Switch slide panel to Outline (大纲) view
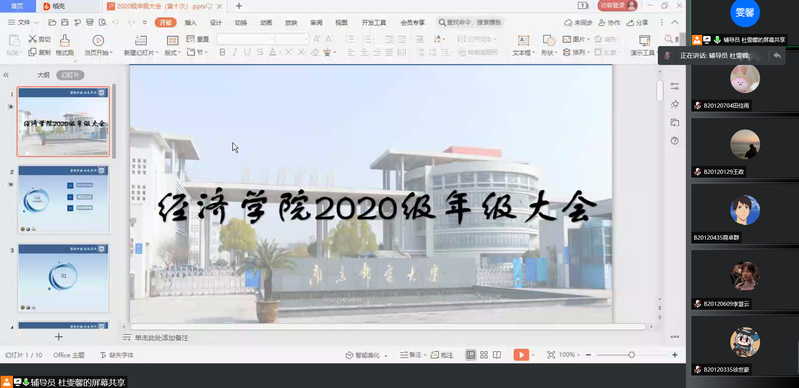The width and height of the screenshot is (799, 388). point(43,75)
